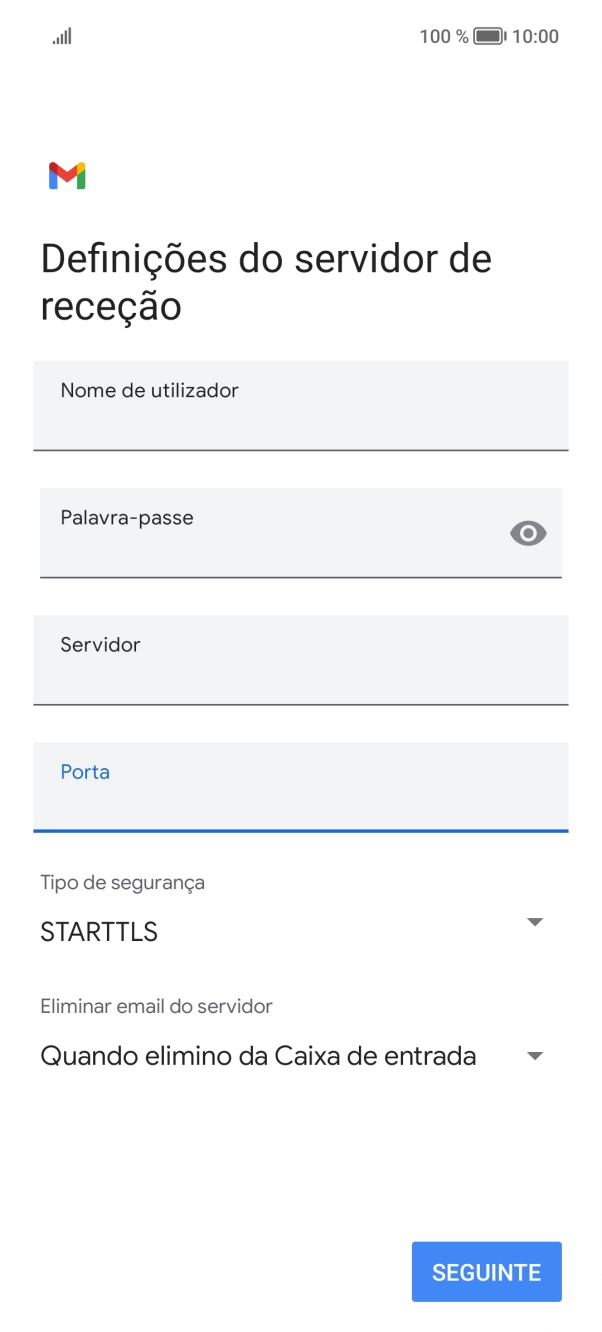Select the STARTTLS security option
Screen dimensions: 602x1332
coord(98,931)
